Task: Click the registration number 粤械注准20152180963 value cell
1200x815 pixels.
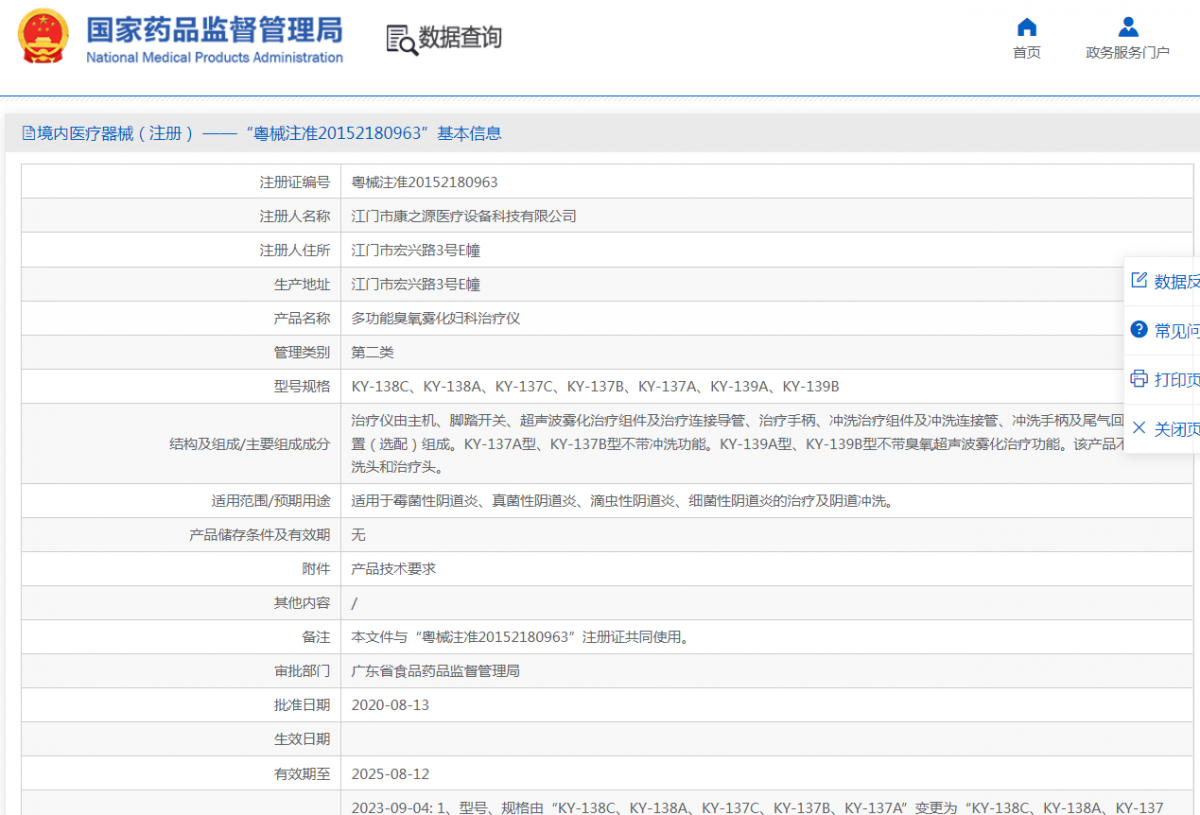Action: [x=425, y=182]
